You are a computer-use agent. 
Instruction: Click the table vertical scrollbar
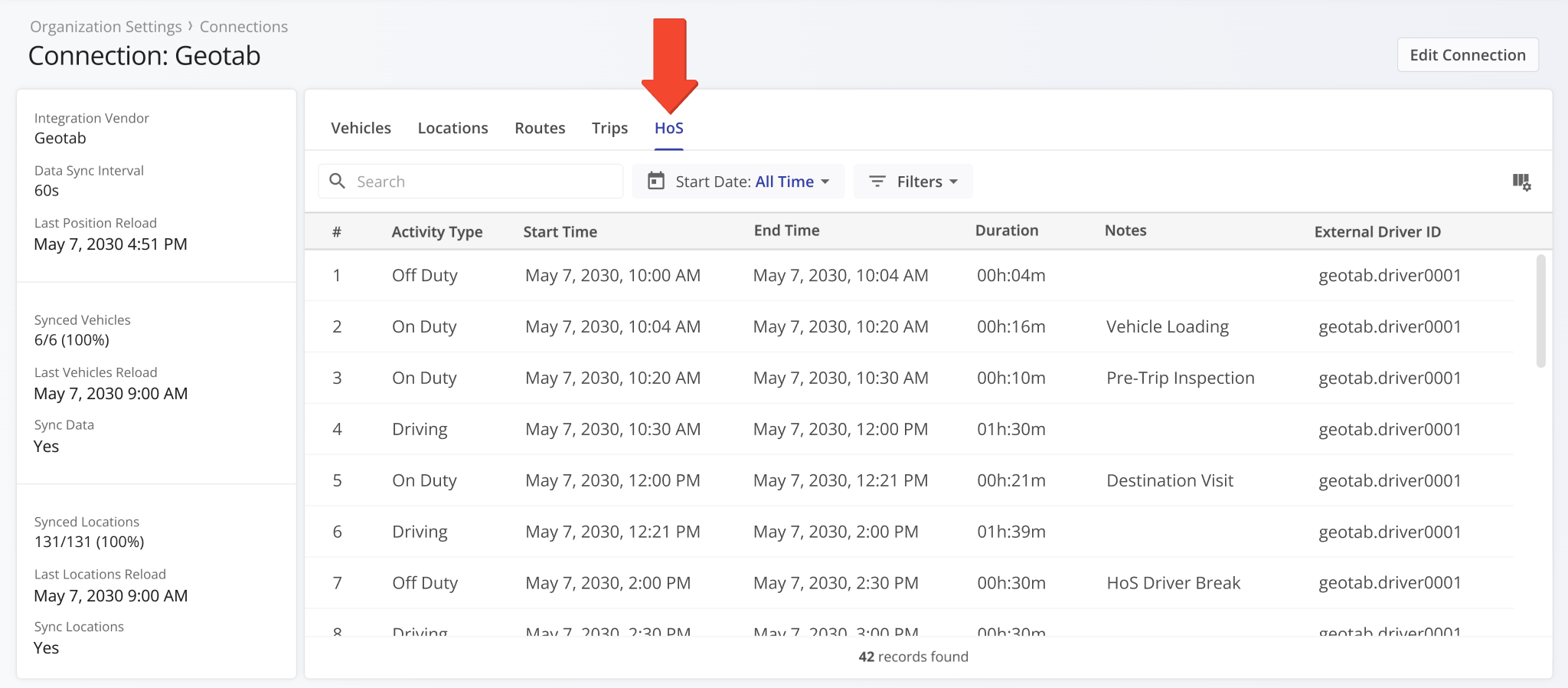(1540, 311)
